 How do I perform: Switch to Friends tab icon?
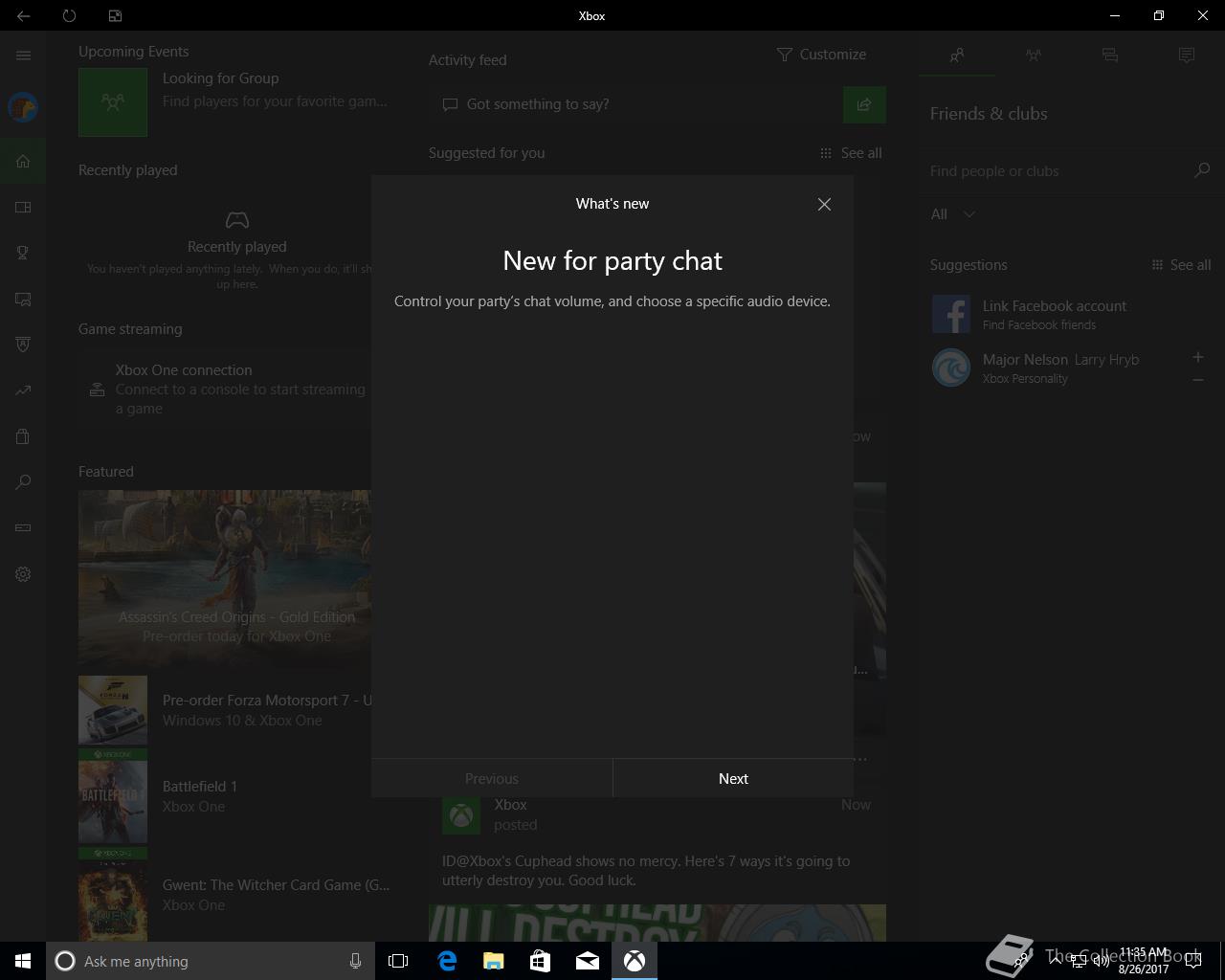(957, 56)
